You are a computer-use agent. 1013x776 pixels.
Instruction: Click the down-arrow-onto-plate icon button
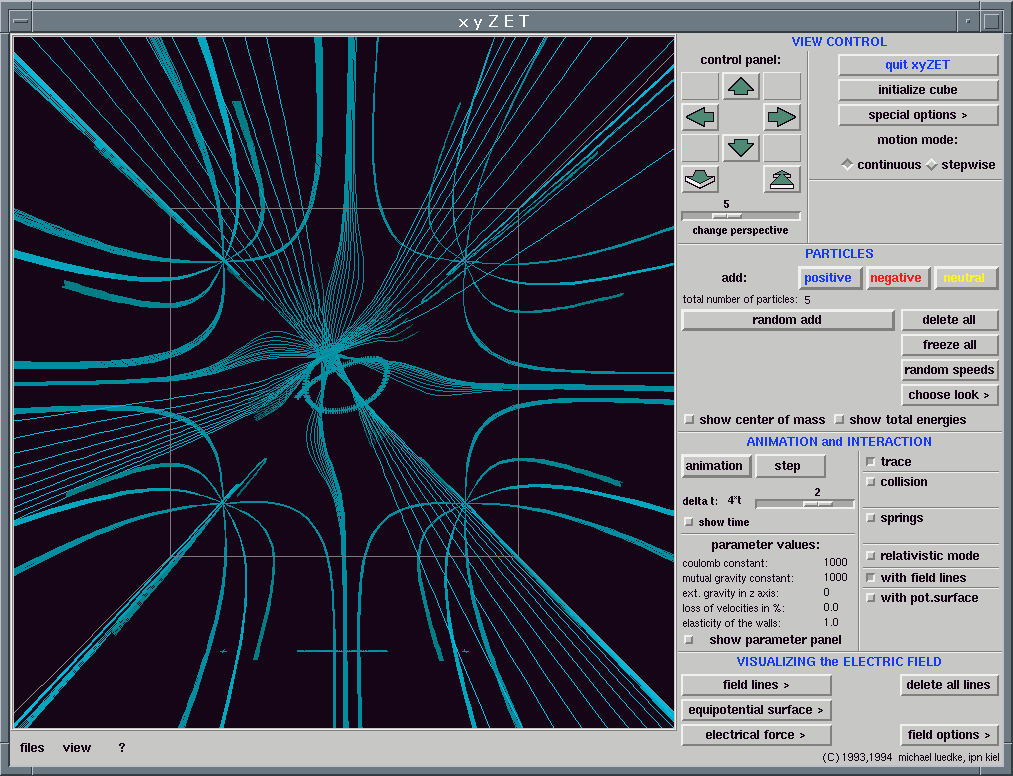pyautogui.click(x=700, y=179)
